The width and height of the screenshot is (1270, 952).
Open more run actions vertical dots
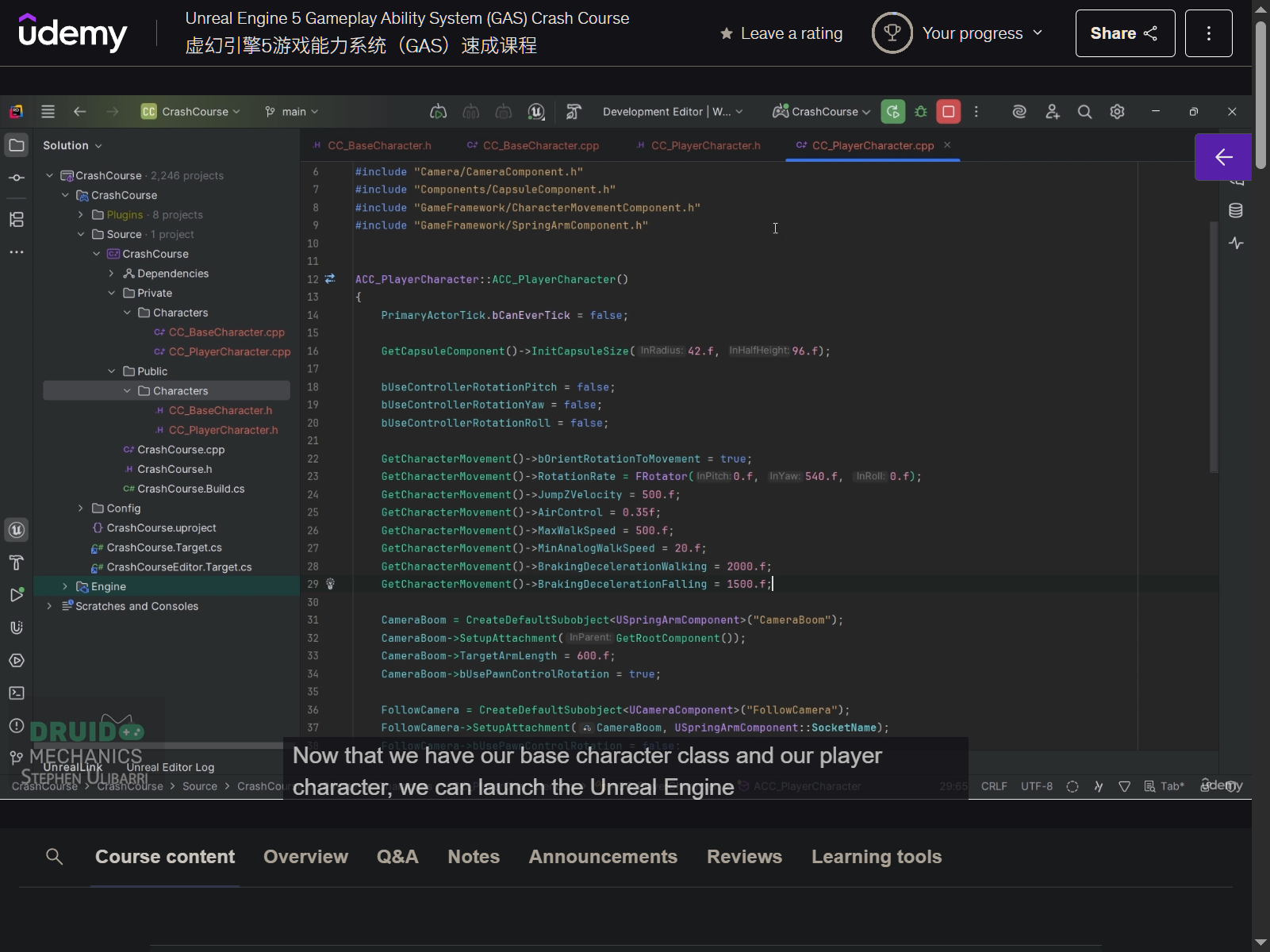(x=976, y=112)
